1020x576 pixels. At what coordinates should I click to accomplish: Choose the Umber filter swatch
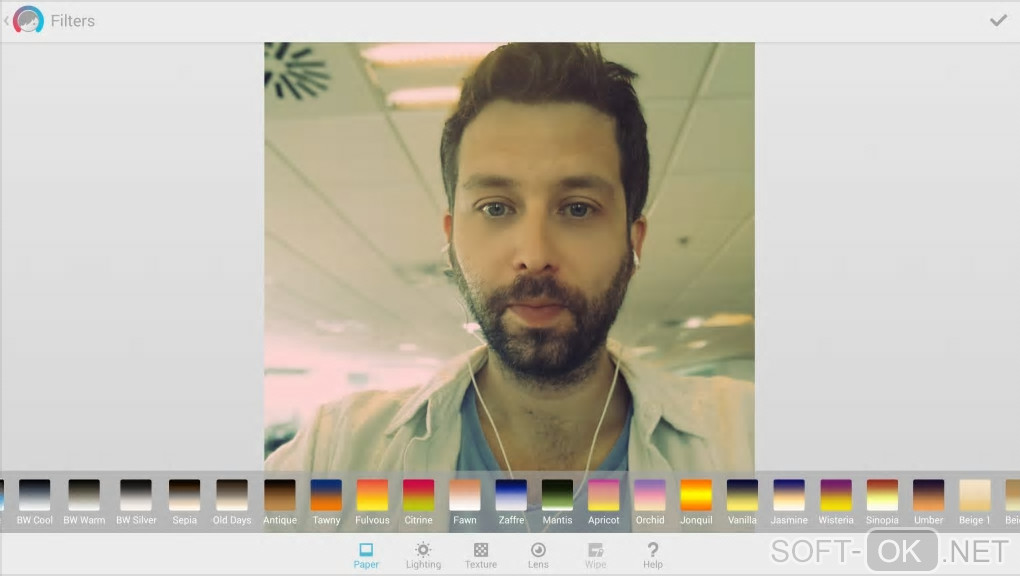coord(928,495)
